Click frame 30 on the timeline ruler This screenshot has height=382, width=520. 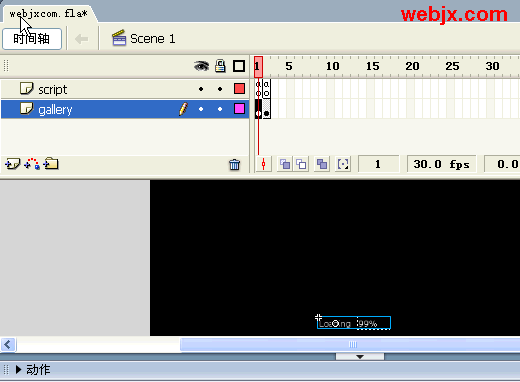coord(492,66)
